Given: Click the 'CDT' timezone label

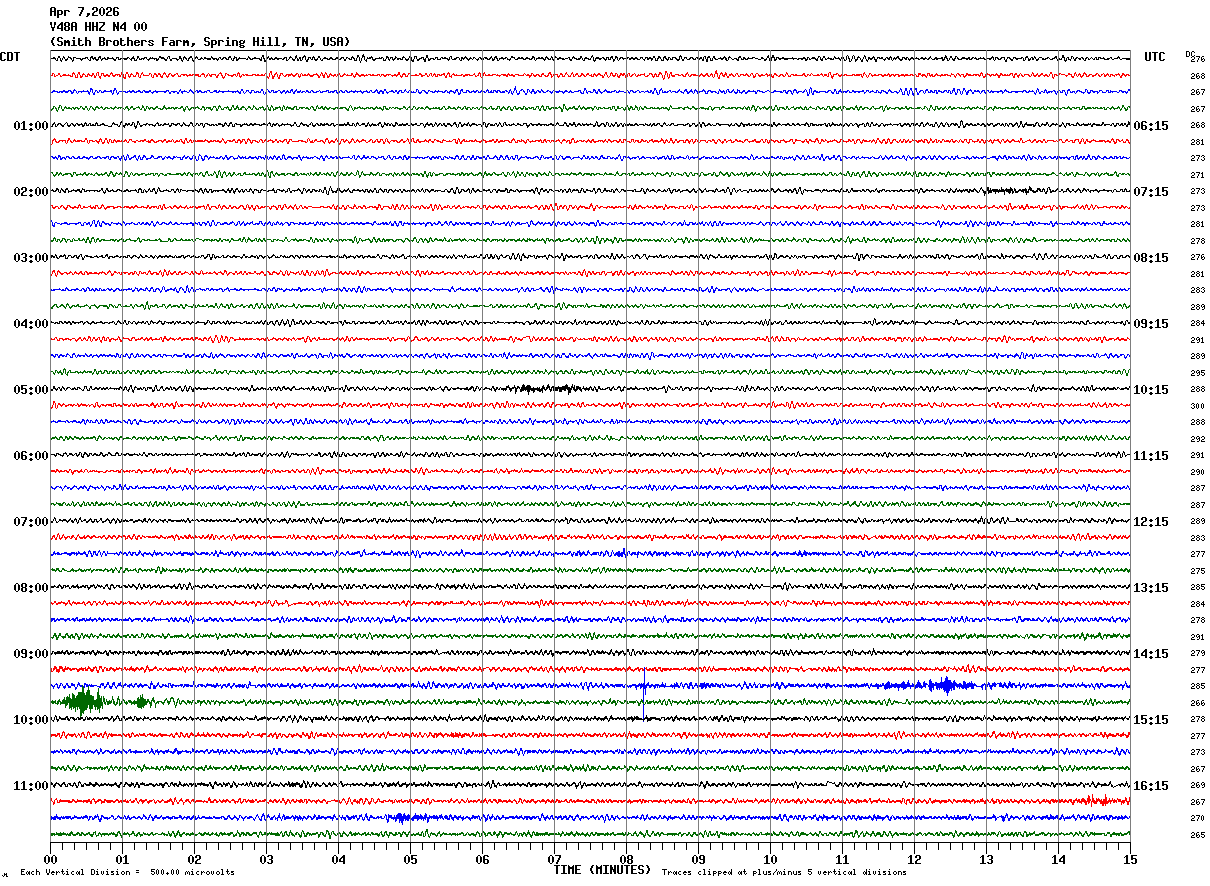Looking at the screenshot, I should tap(10, 57).
